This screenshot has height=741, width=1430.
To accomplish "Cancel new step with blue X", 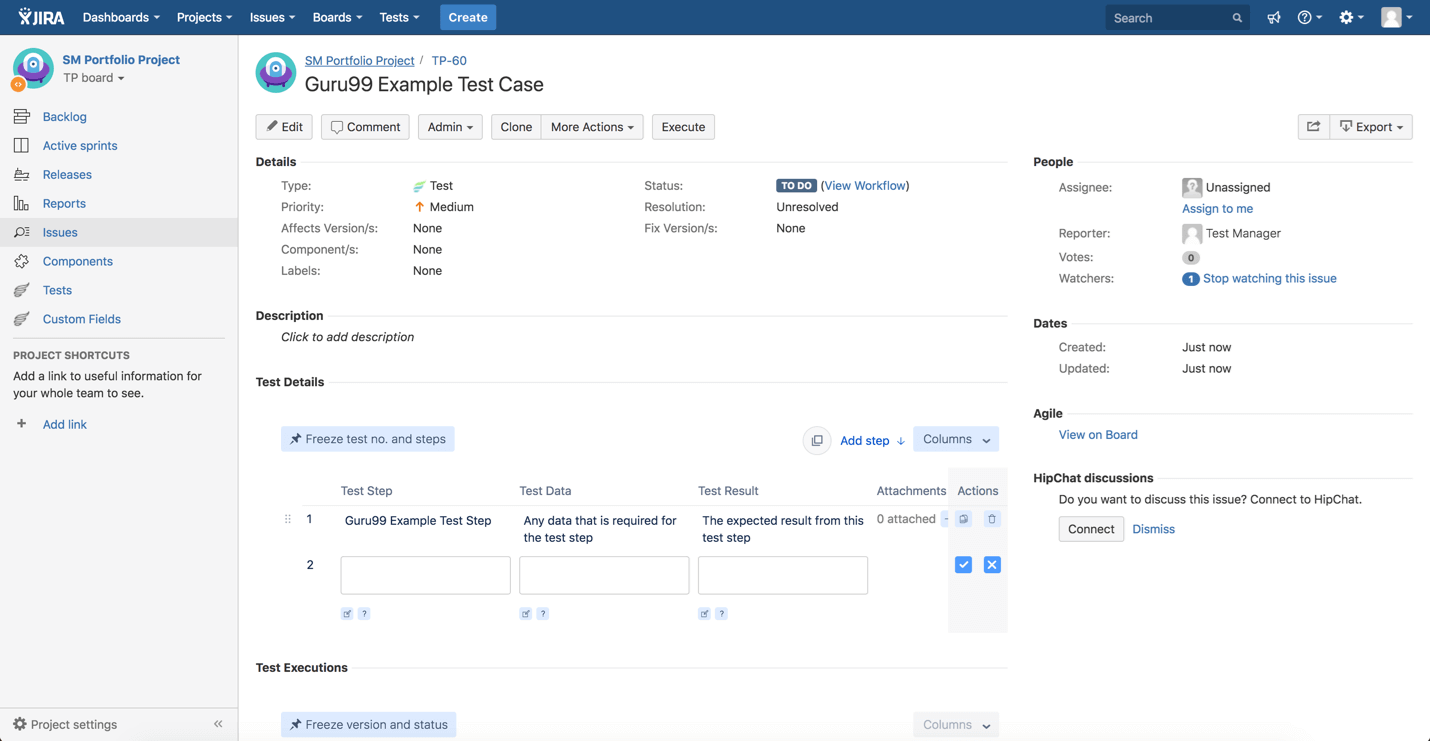I will click(992, 565).
